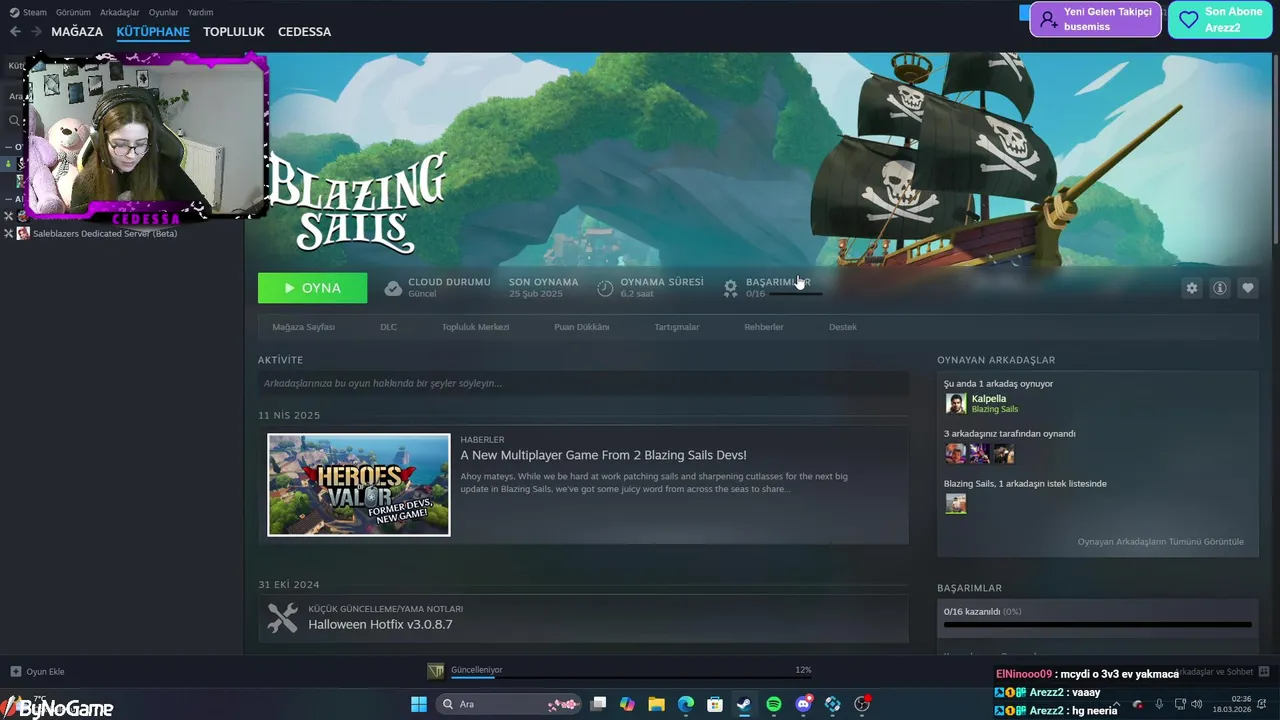1280x720 pixels.
Task: Go back with the left arrow
Action: point(15,32)
